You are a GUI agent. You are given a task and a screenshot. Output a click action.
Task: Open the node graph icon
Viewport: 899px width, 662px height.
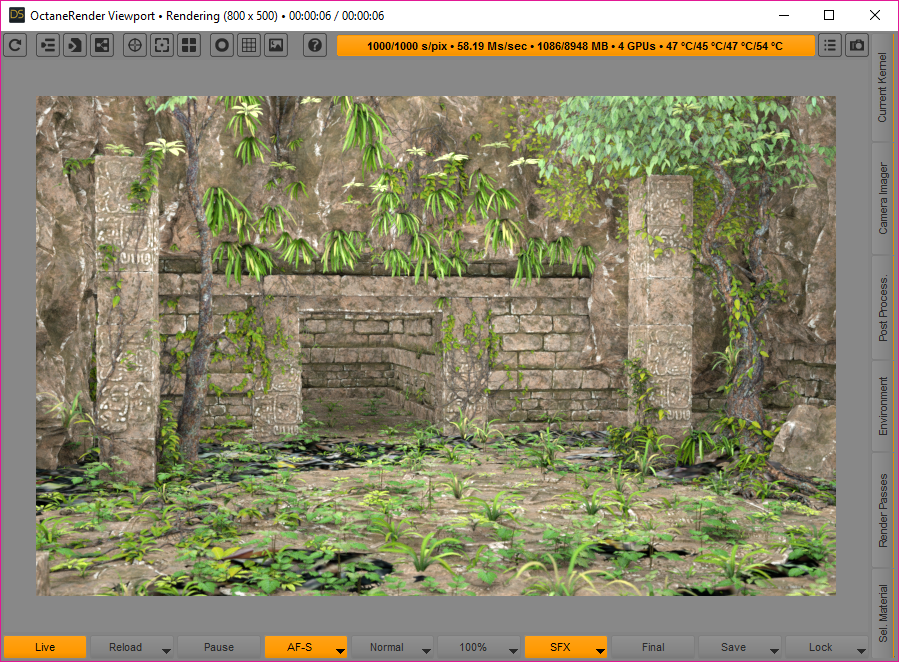102,45
